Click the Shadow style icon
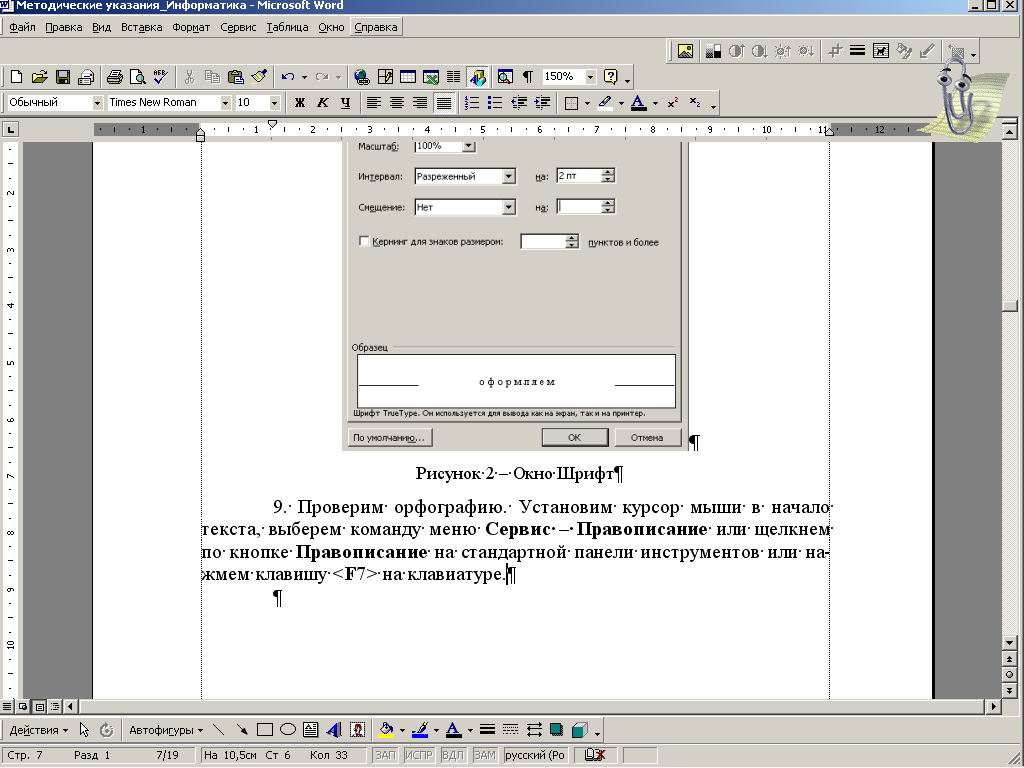The width and height of the screenshot is (1024, 768). [x=556, y=730]
